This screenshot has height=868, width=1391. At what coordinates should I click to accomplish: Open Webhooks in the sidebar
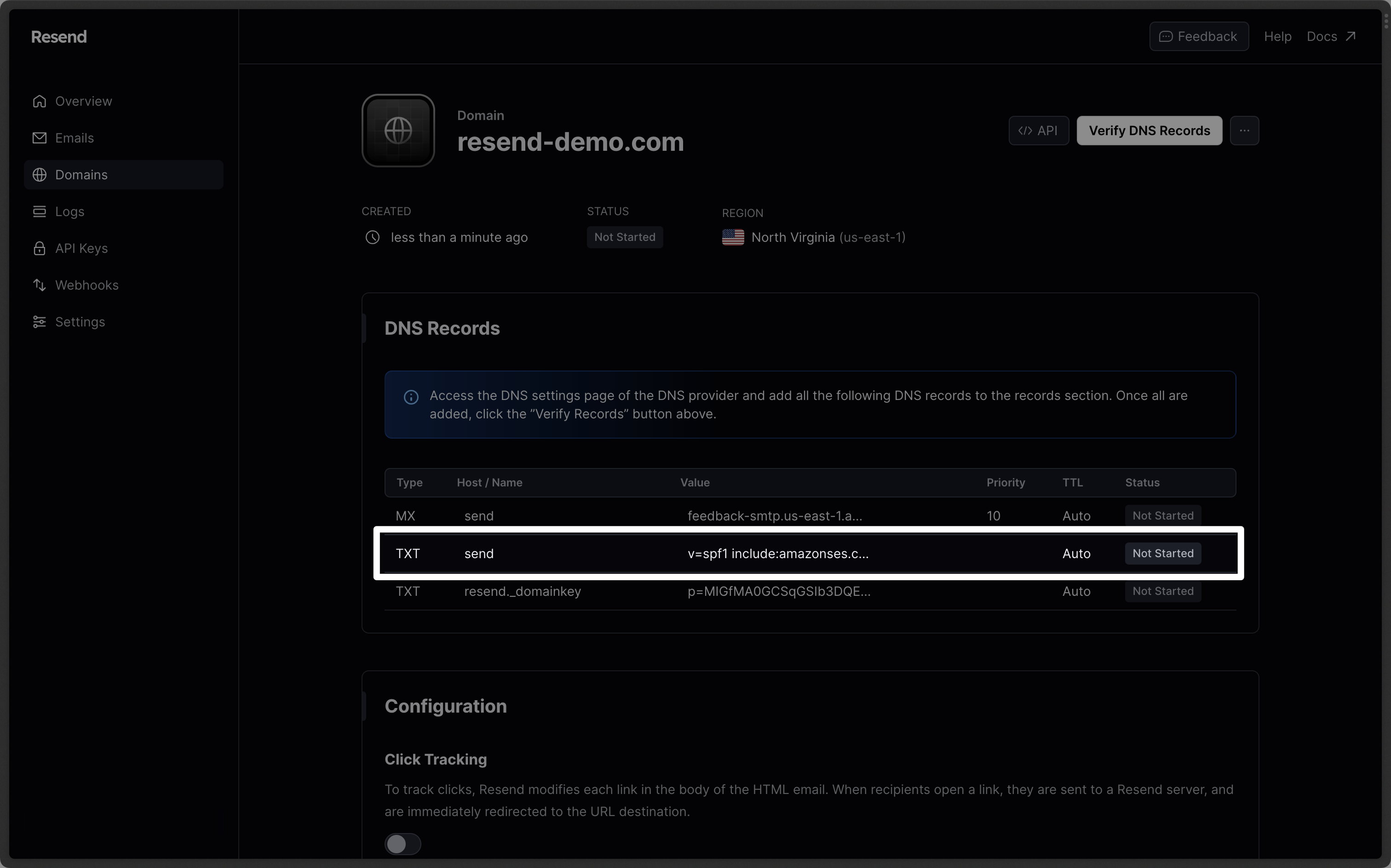pos(123,285)
